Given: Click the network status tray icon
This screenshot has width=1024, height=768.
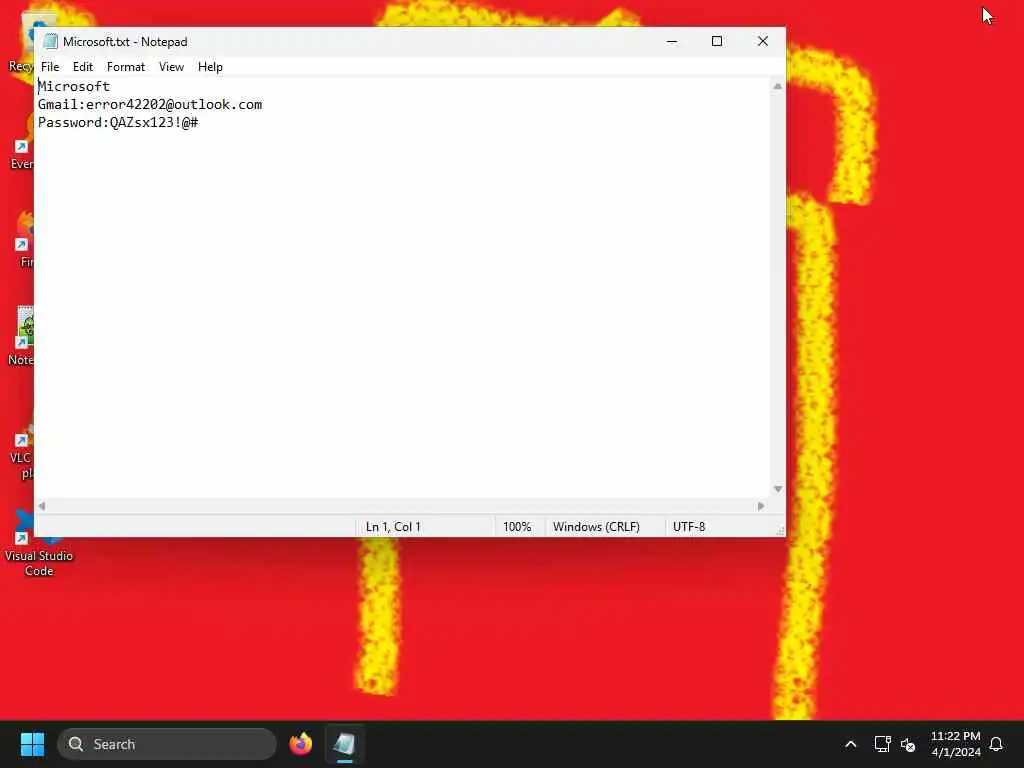Looking at the screenshot, I should click(882, 744).
